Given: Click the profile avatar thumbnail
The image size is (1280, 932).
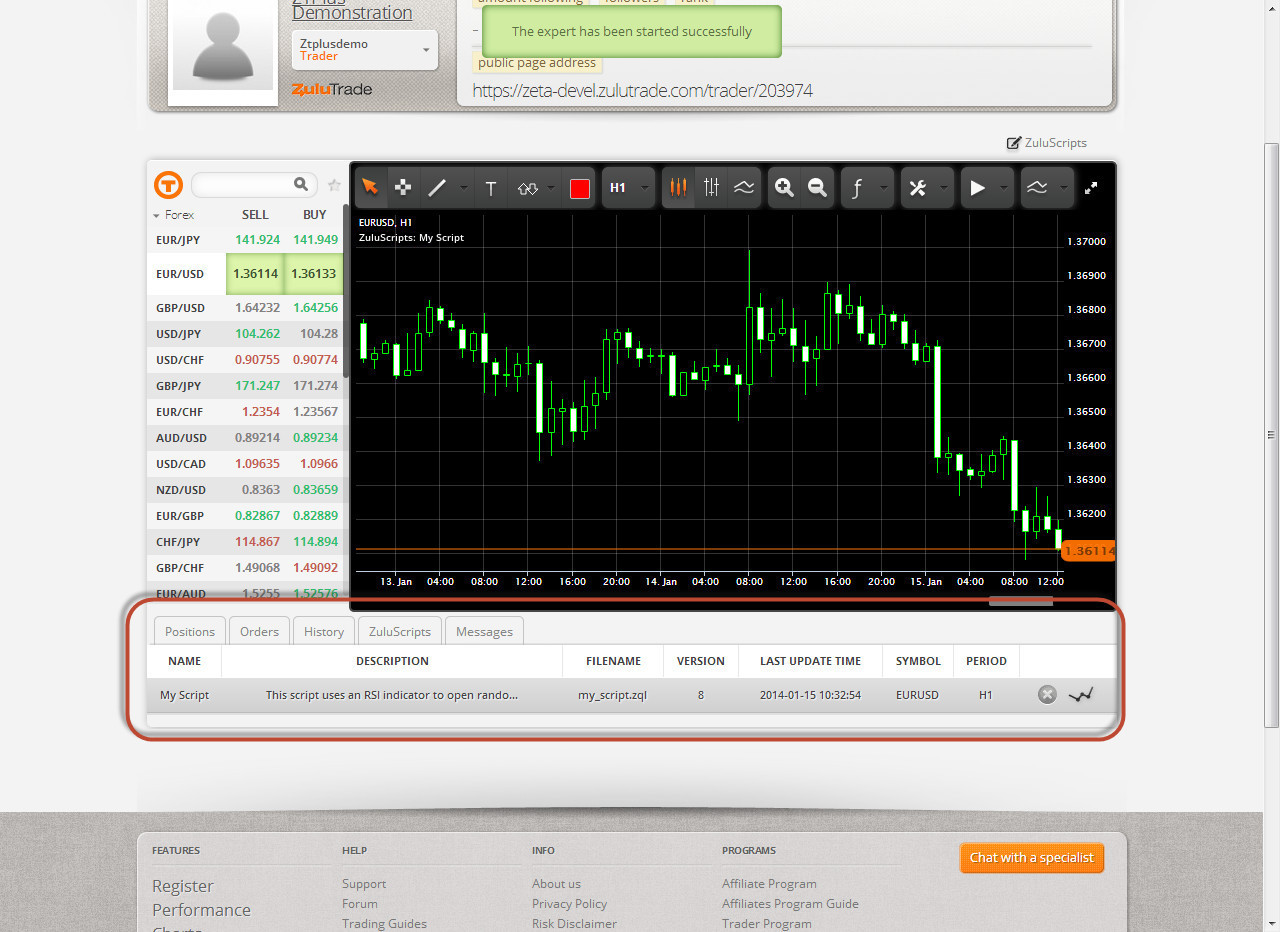Looking at the screenshot, I should pyautogui.click(x=222, y=45).
